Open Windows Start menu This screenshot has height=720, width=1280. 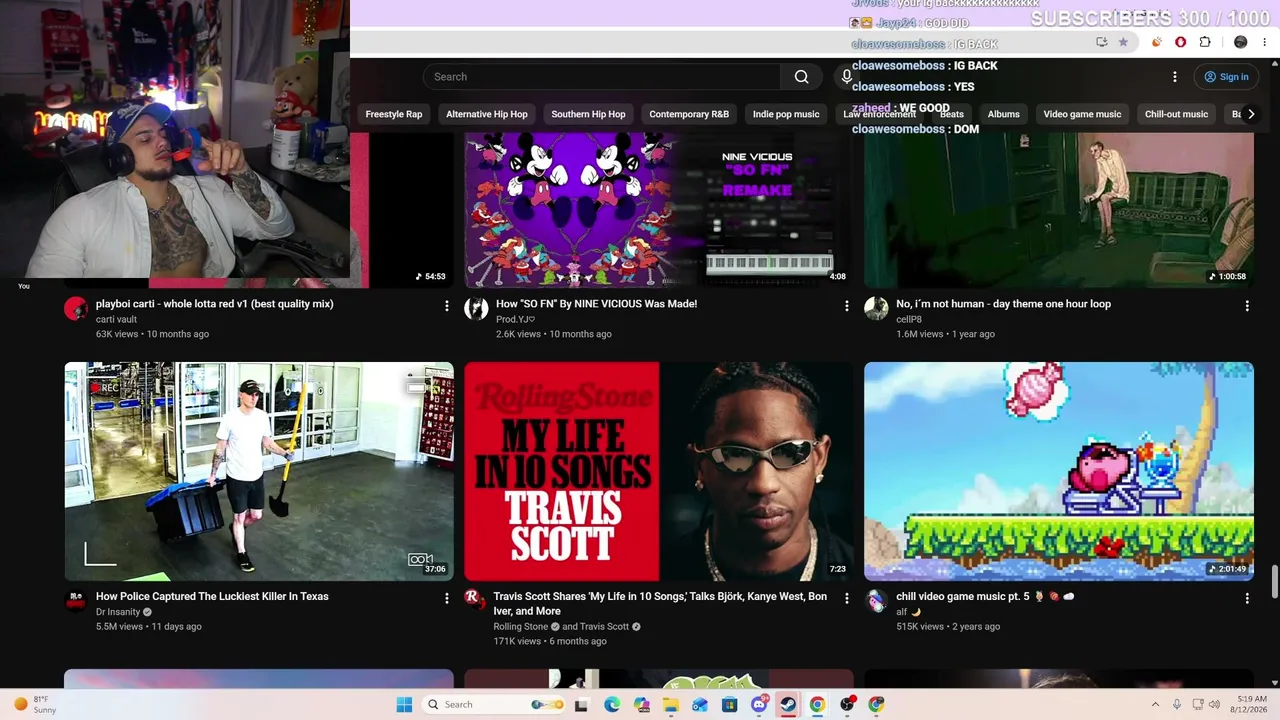click(x=404, y=704)
